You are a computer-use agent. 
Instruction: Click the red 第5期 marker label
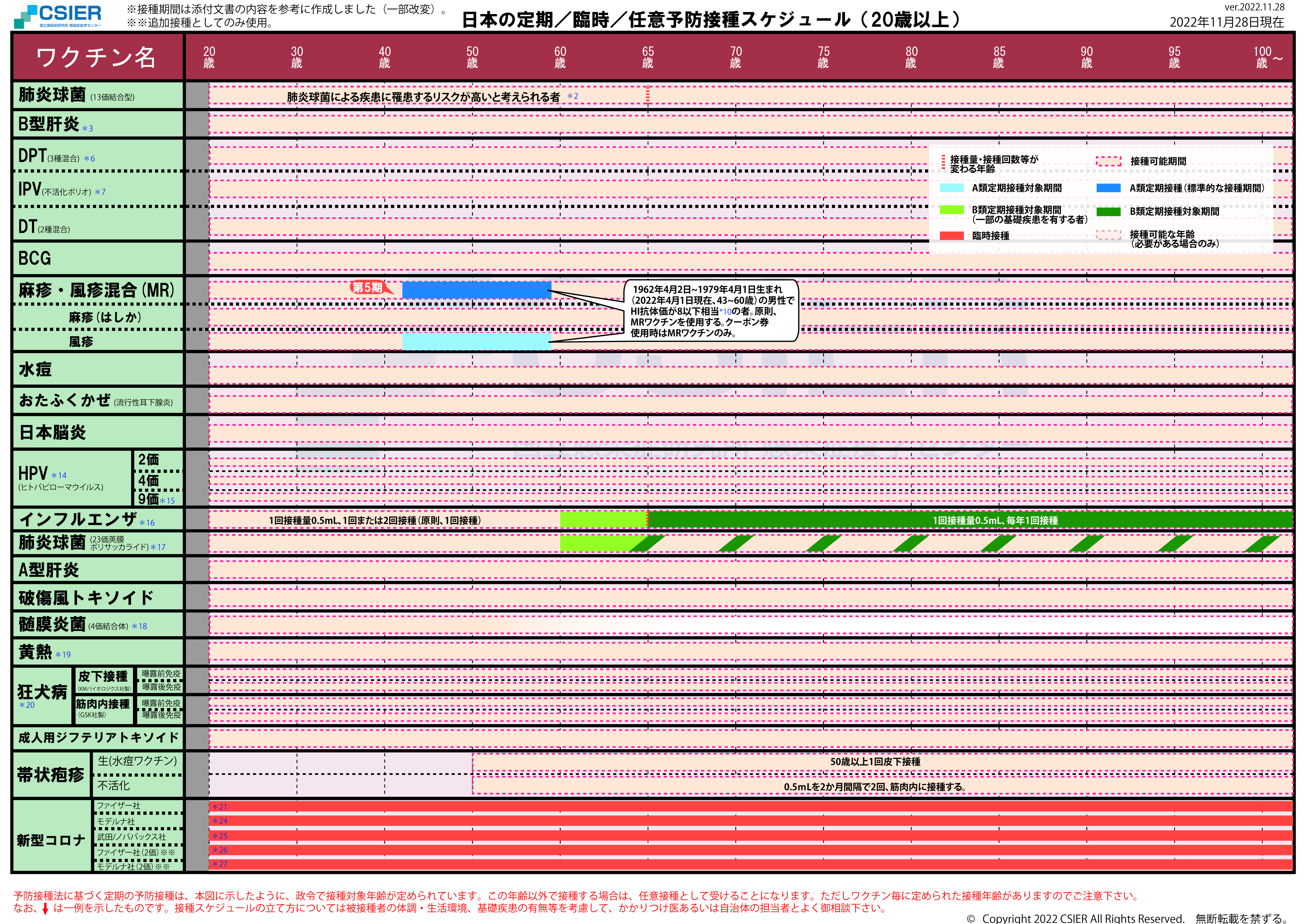[x=368, y=288]
